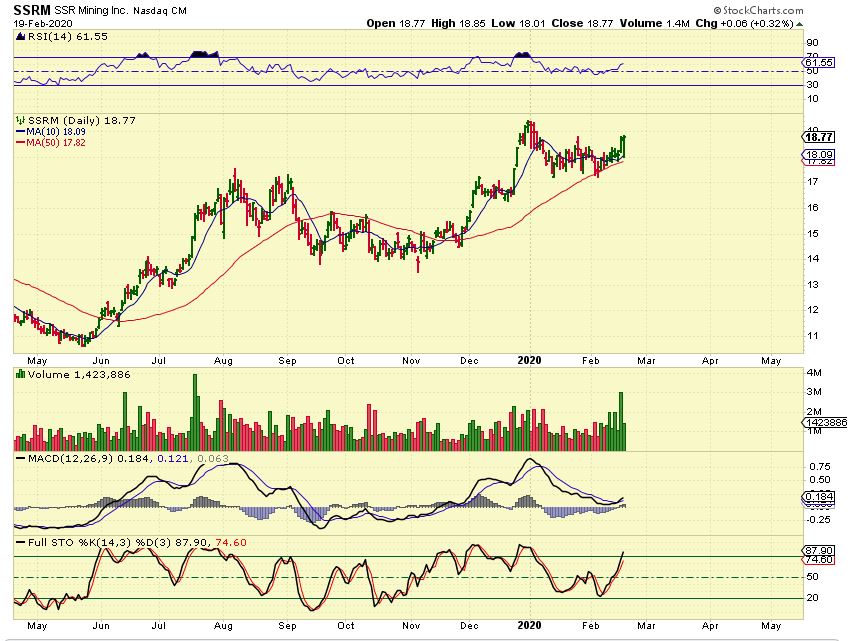
Task: Click the 20 level on stochastic axis
Action: (x=813, y=598)
